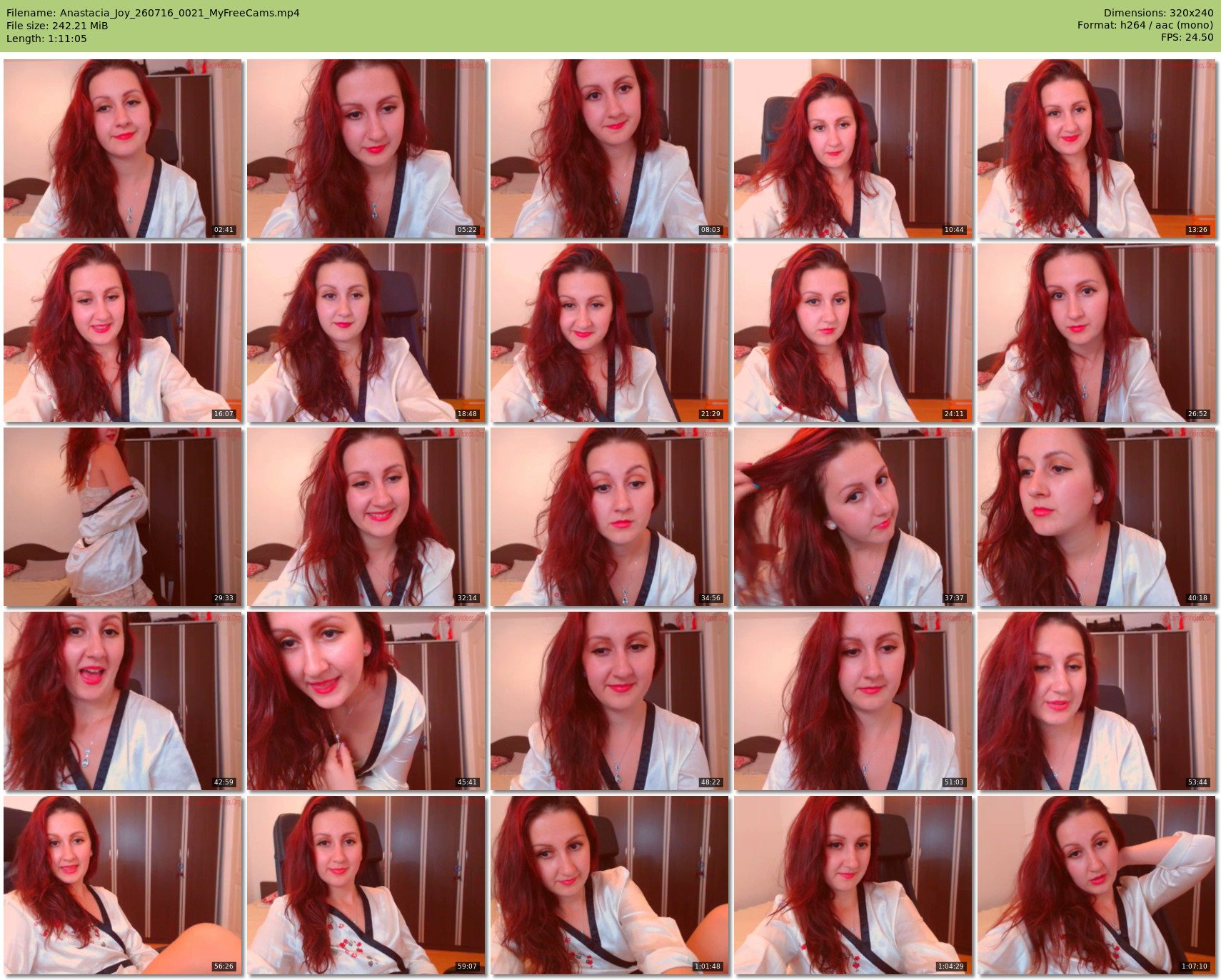1221x980 pixels.
Task: Open the thumbnail marked 1:01:48
Action: pyautogui.click(x=610, y=885)
